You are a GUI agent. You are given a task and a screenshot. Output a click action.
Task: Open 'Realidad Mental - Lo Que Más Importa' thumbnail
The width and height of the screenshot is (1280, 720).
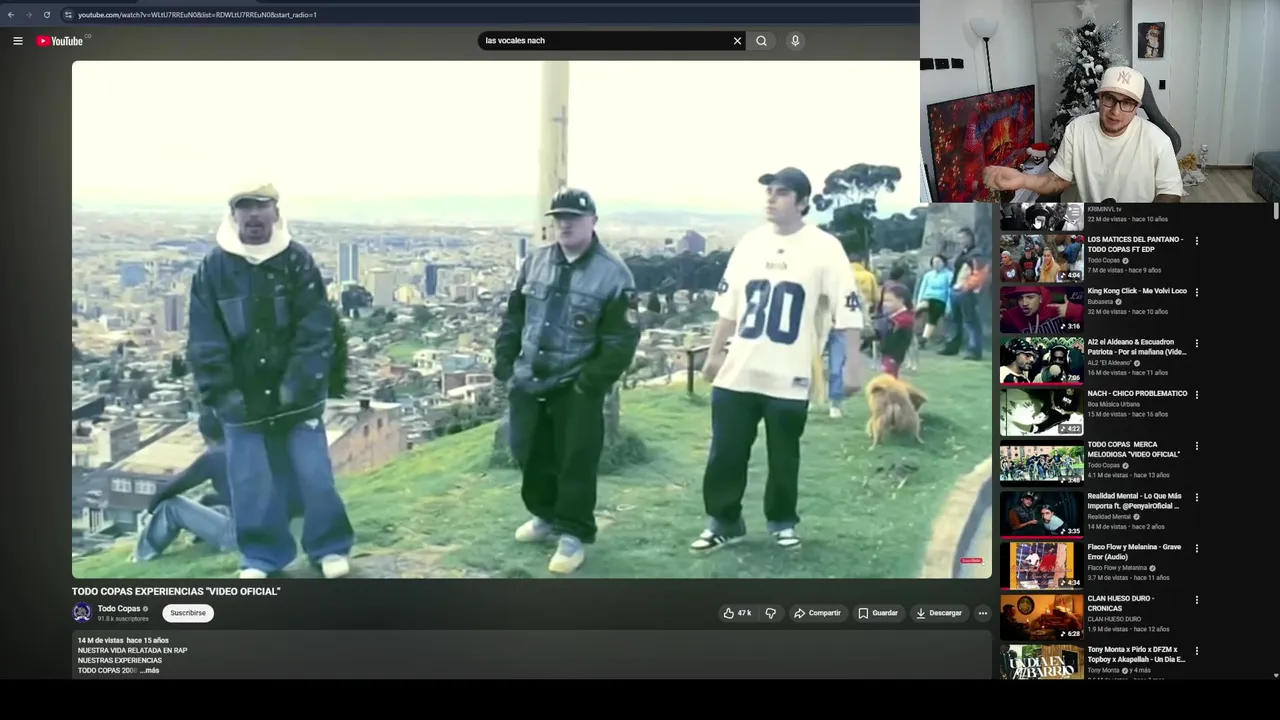click(1041, 514)
